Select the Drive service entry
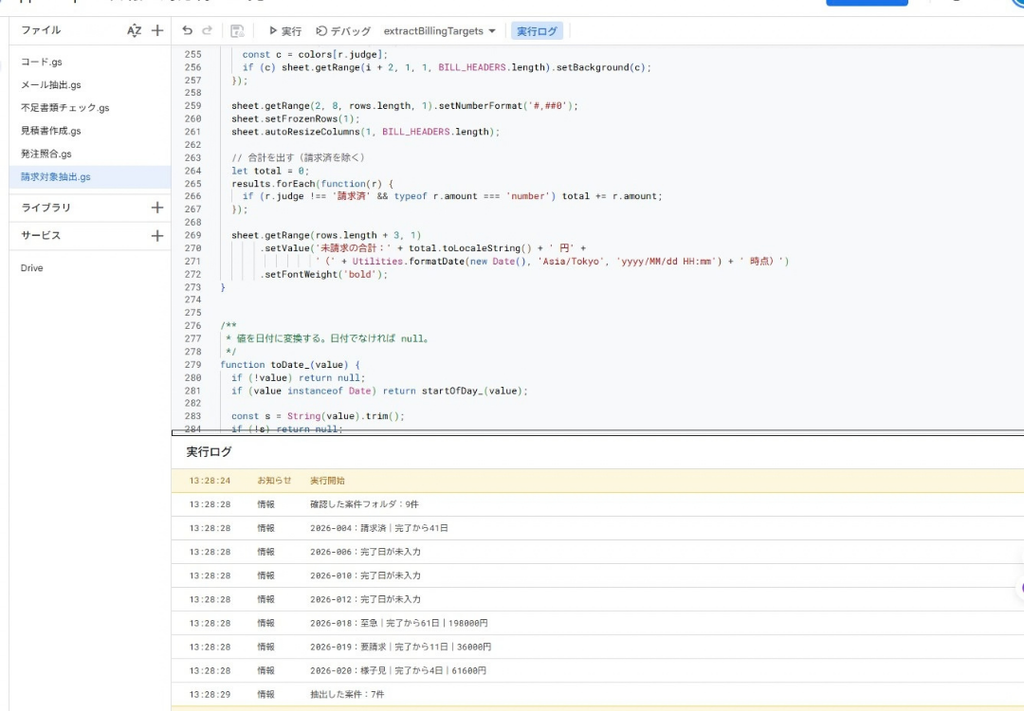 click(x=31, y=268)
